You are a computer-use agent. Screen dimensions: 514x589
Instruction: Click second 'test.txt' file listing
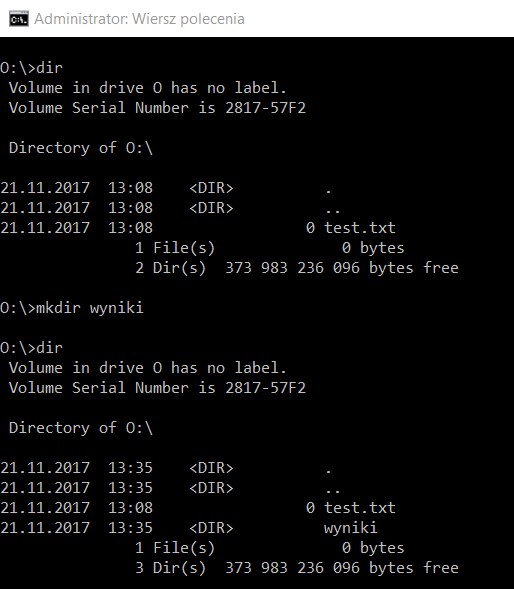(x=360, y=508)
